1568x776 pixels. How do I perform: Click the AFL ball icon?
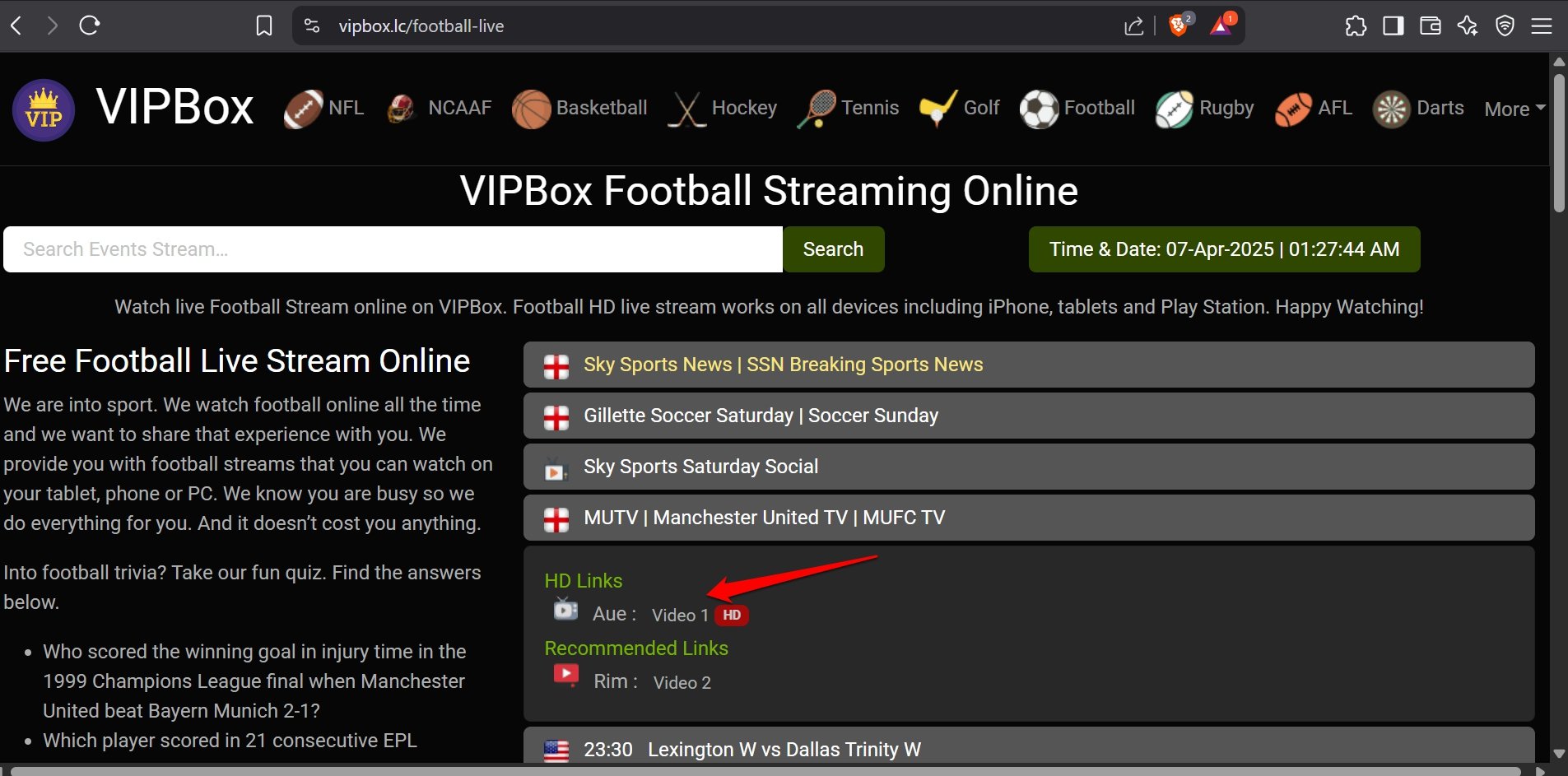click(1293, 109)
